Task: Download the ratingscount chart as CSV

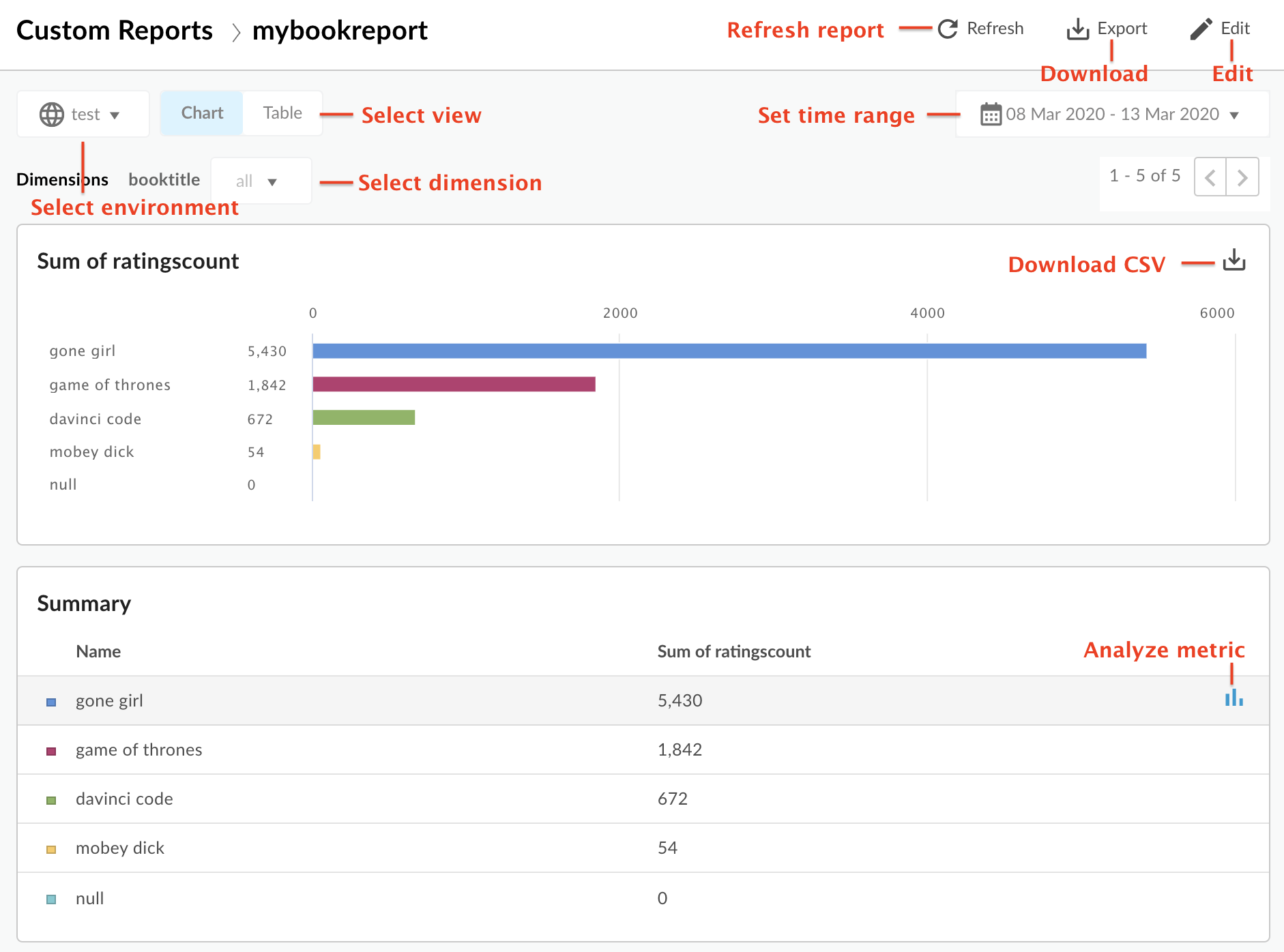Action: pos(1234,261)
